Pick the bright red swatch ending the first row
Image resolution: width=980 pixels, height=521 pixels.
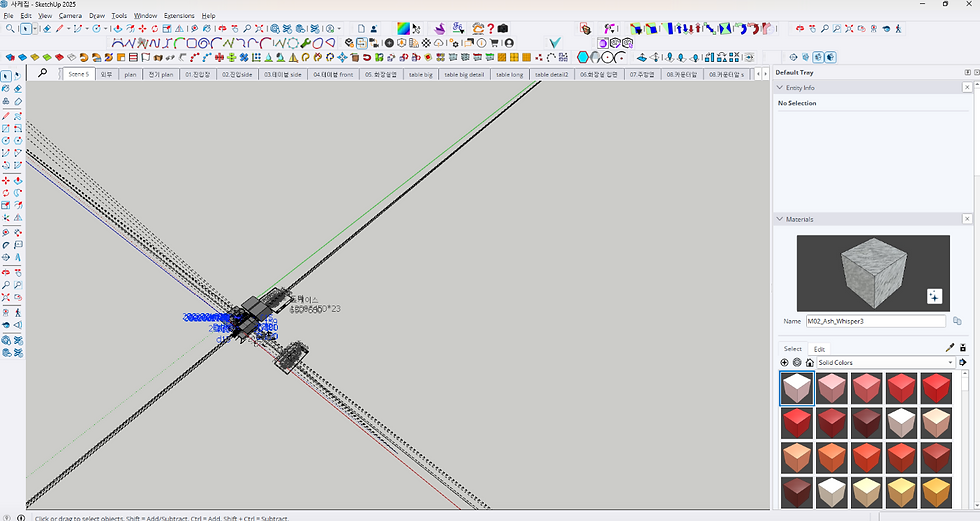pyautogui.click(x=936, y=388)
